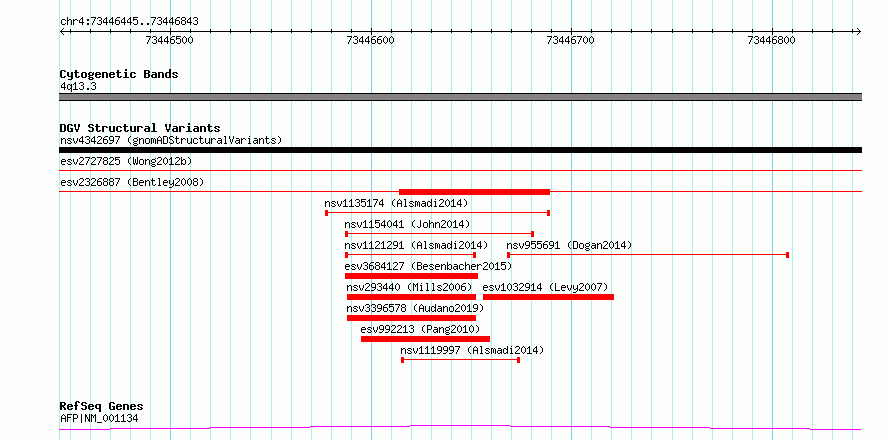Click the DGV Structural Variants track title
This screenshot has height=440, width=890.
click(140, 128)
